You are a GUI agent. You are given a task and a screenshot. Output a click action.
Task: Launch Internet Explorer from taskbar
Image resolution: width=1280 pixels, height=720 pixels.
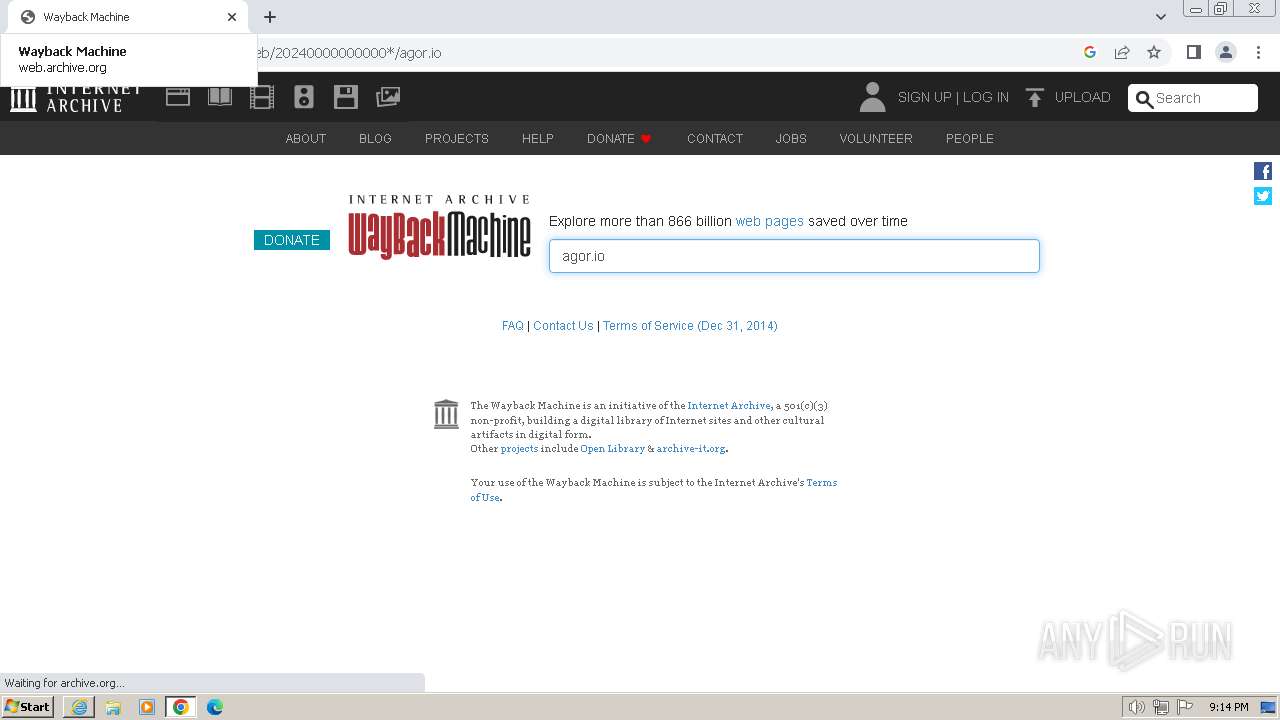pos(79,707)
